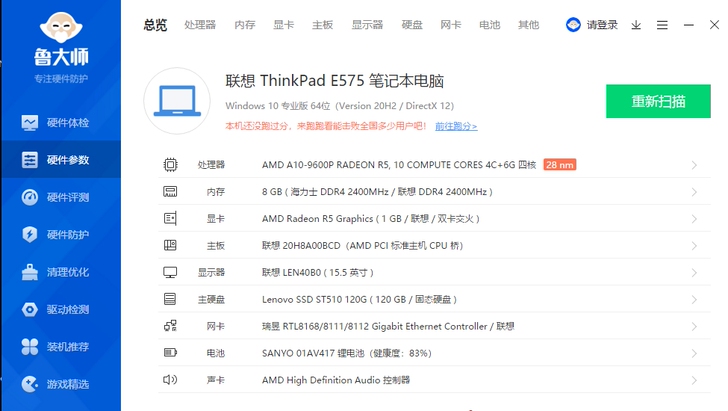Switch to the 其他 tab
This screenshot has width=728, height=411.
click(528, 25)
